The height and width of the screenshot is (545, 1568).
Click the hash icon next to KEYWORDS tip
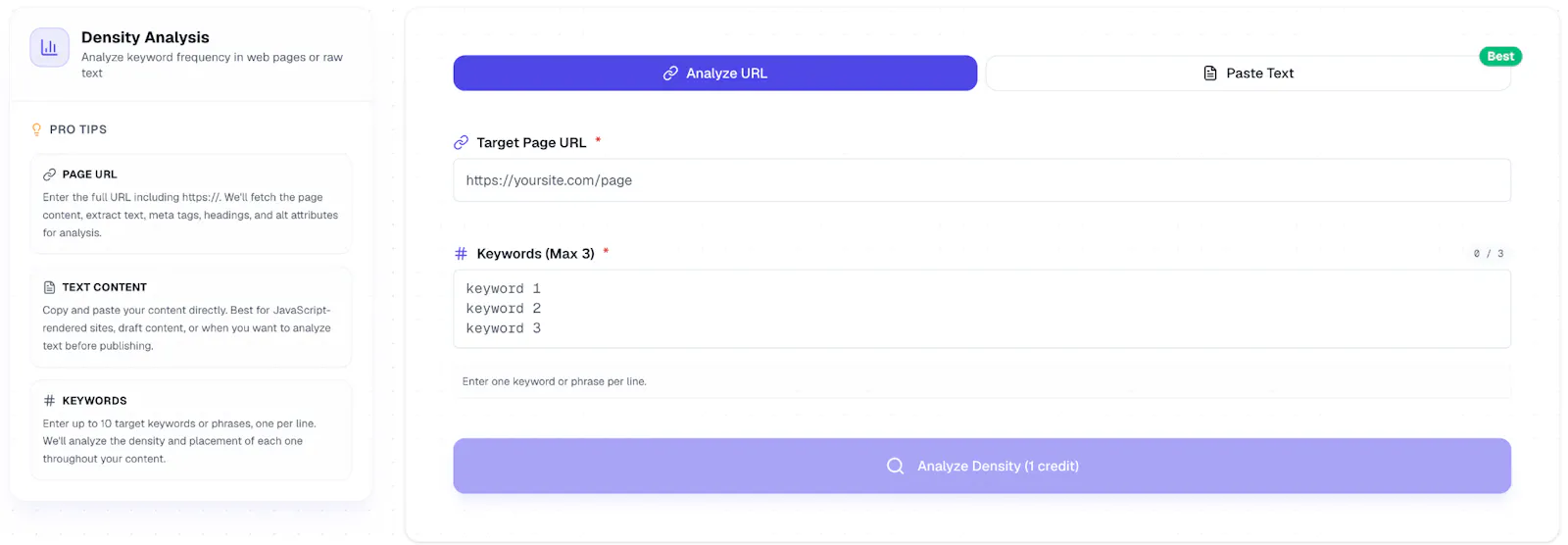pyautogui.click(x=49, y=401)
